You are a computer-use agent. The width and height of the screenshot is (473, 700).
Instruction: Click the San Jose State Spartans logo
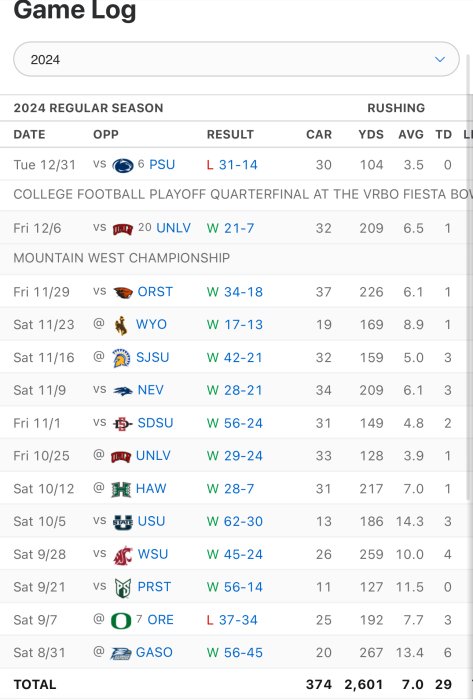click(121, 358)
